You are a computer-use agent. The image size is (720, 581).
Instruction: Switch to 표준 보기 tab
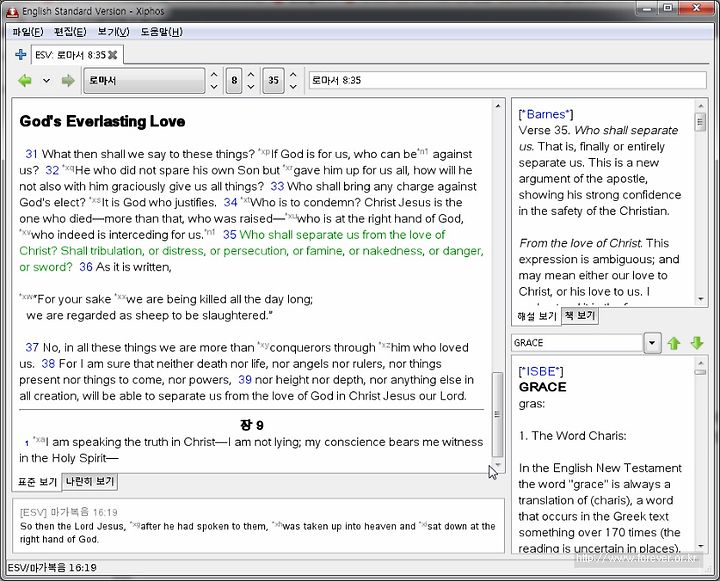click(37, 482)
